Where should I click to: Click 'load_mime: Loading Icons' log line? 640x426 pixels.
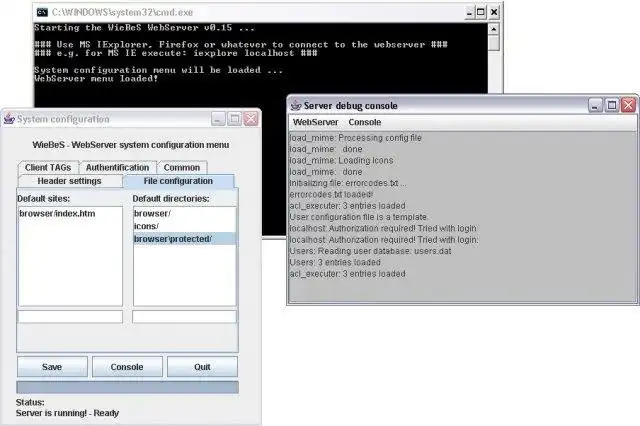341,160
